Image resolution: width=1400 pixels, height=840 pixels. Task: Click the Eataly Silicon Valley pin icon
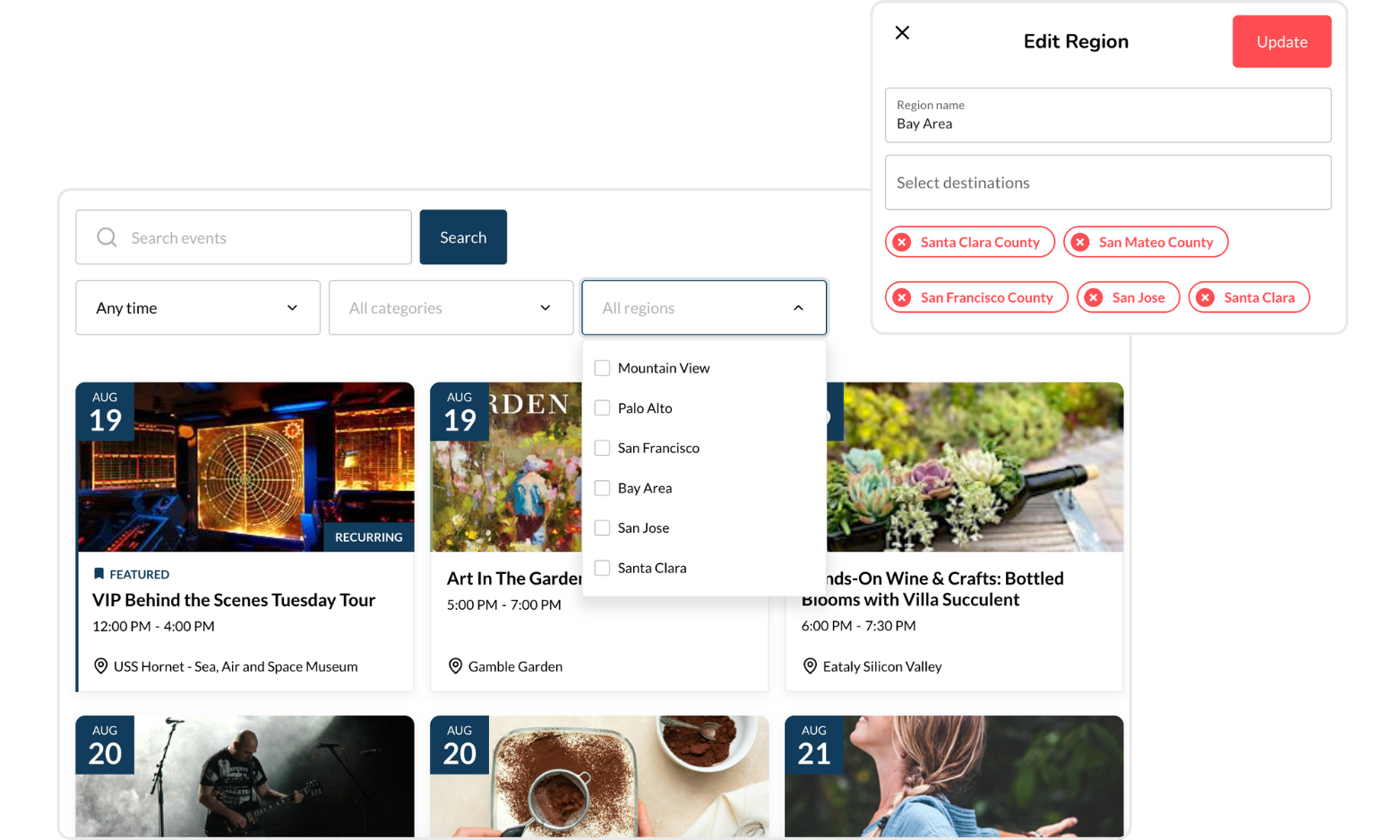coord(810,666)
